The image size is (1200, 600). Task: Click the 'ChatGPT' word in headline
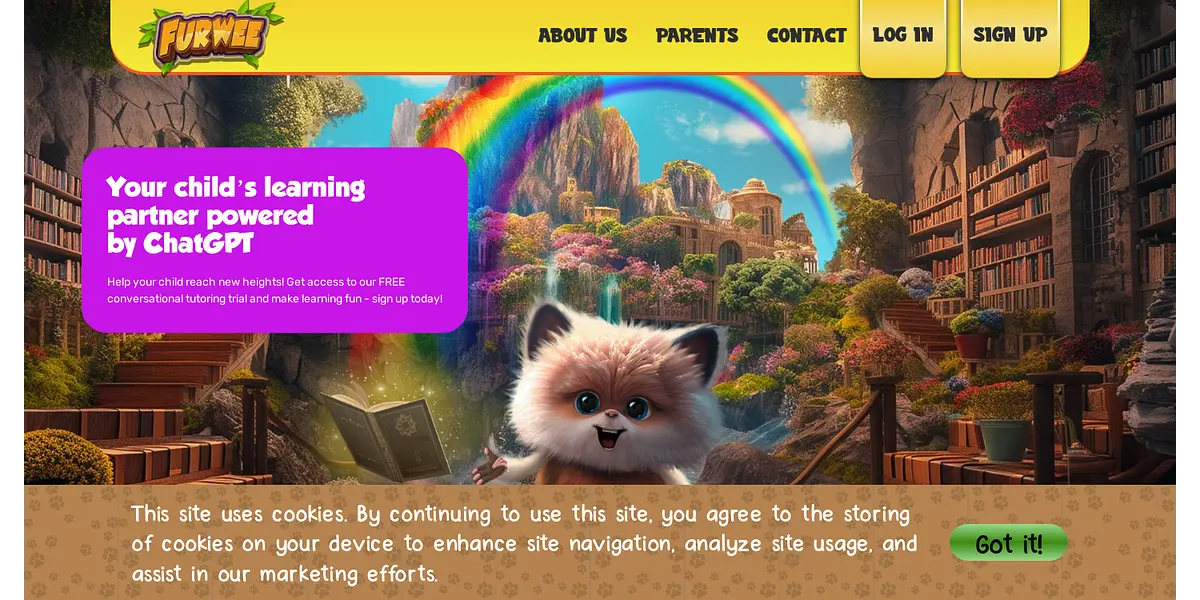coord(198,243)
